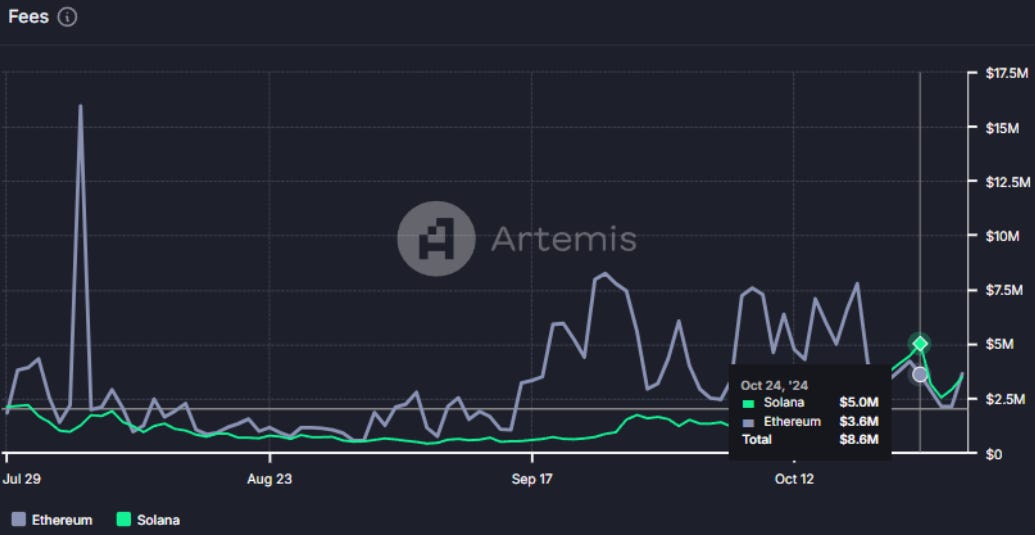Click the Solana legend color swatch
1035x535 pixels.
pos(123,520)
